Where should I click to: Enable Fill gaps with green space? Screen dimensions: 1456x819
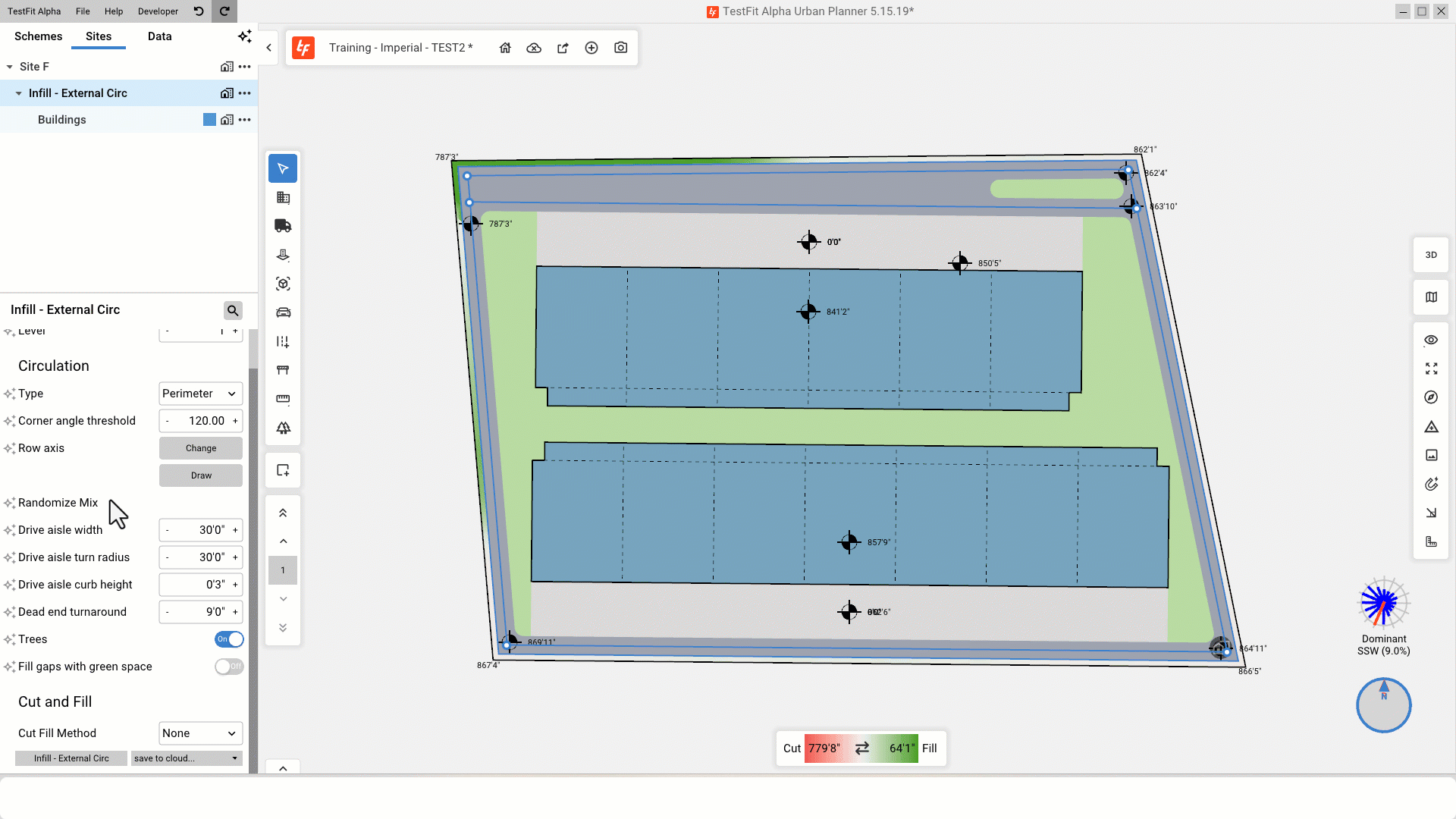point(229,667)
